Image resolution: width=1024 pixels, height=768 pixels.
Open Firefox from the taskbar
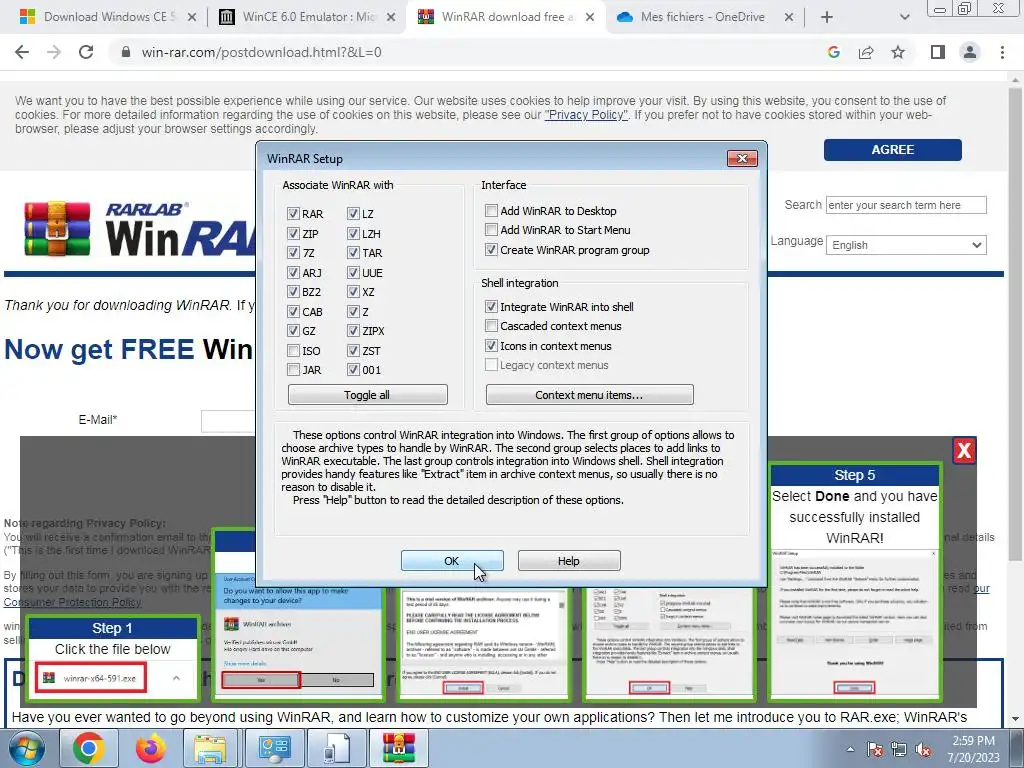pos(150,748)
